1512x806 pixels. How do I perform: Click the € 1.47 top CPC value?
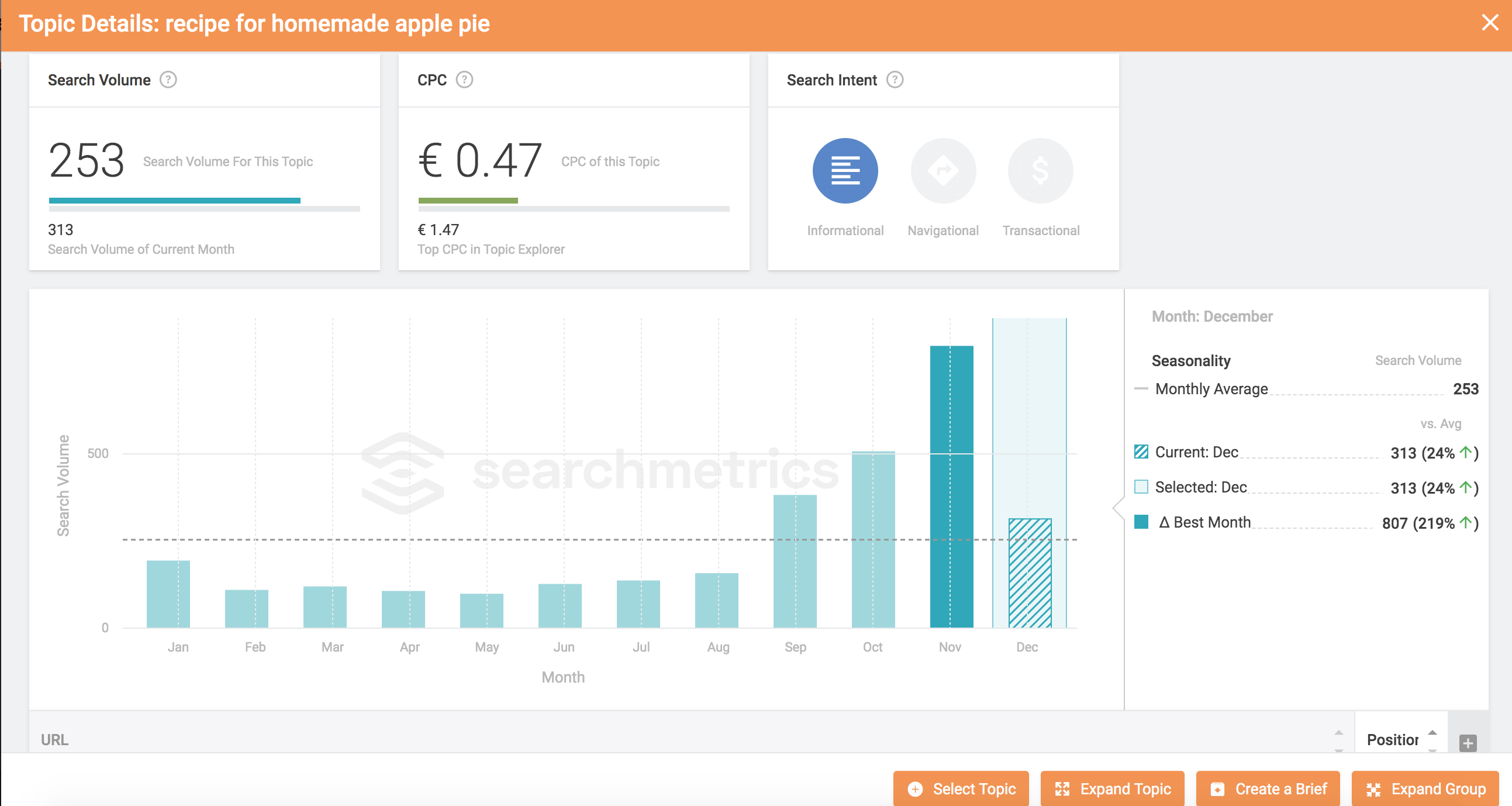438,229
